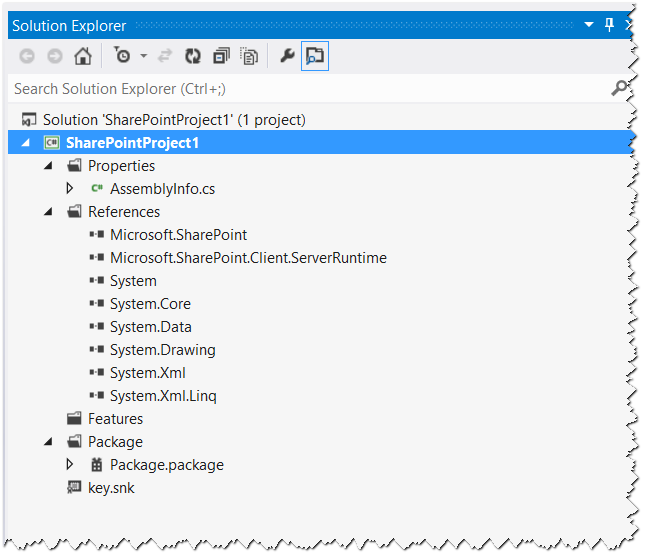Screen dimensions: 648x559
Task: Select AssemblyInfo.cs file
Action: pos(162,189)
